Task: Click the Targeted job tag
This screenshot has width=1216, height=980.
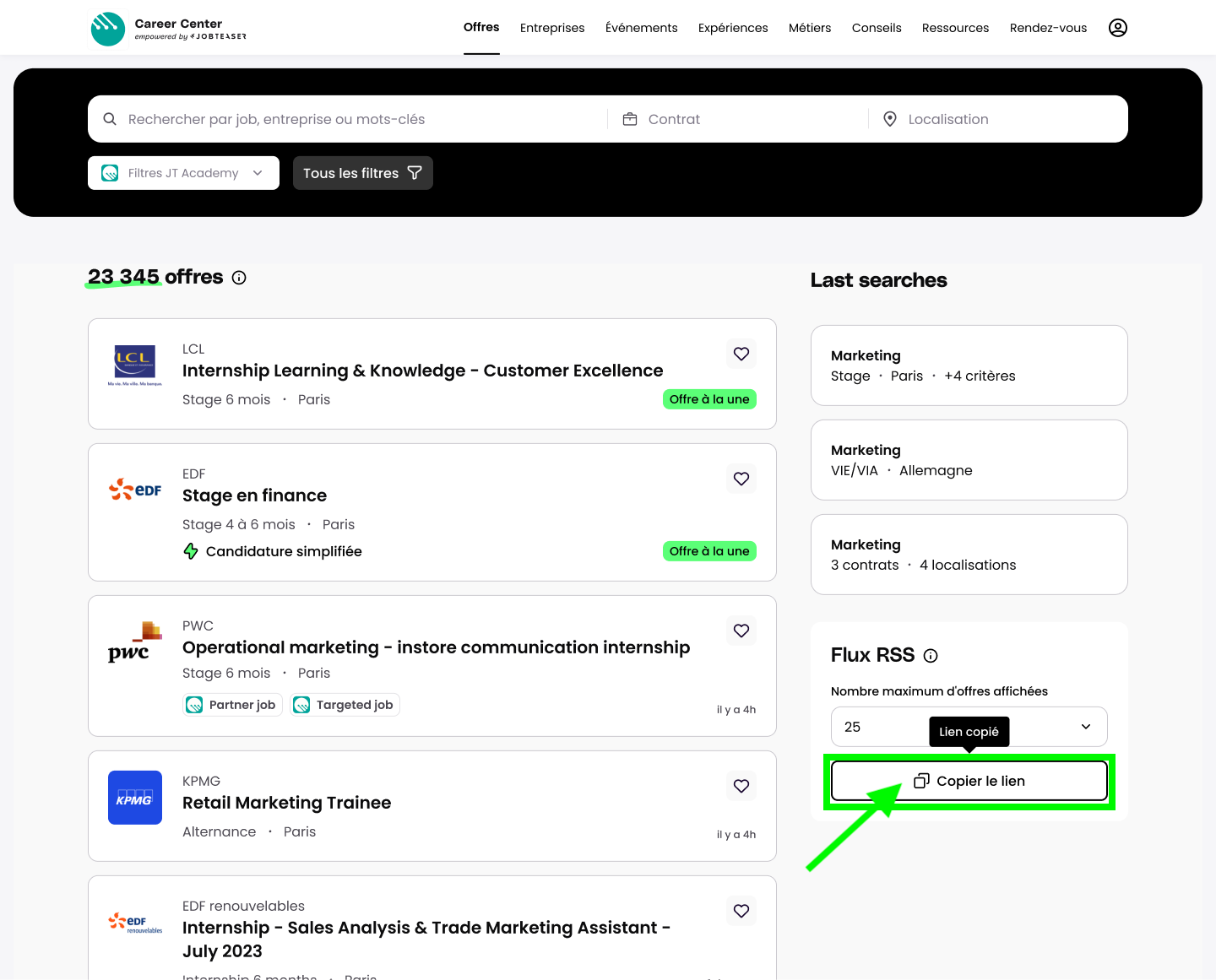Action: click(x=345, y=705)
